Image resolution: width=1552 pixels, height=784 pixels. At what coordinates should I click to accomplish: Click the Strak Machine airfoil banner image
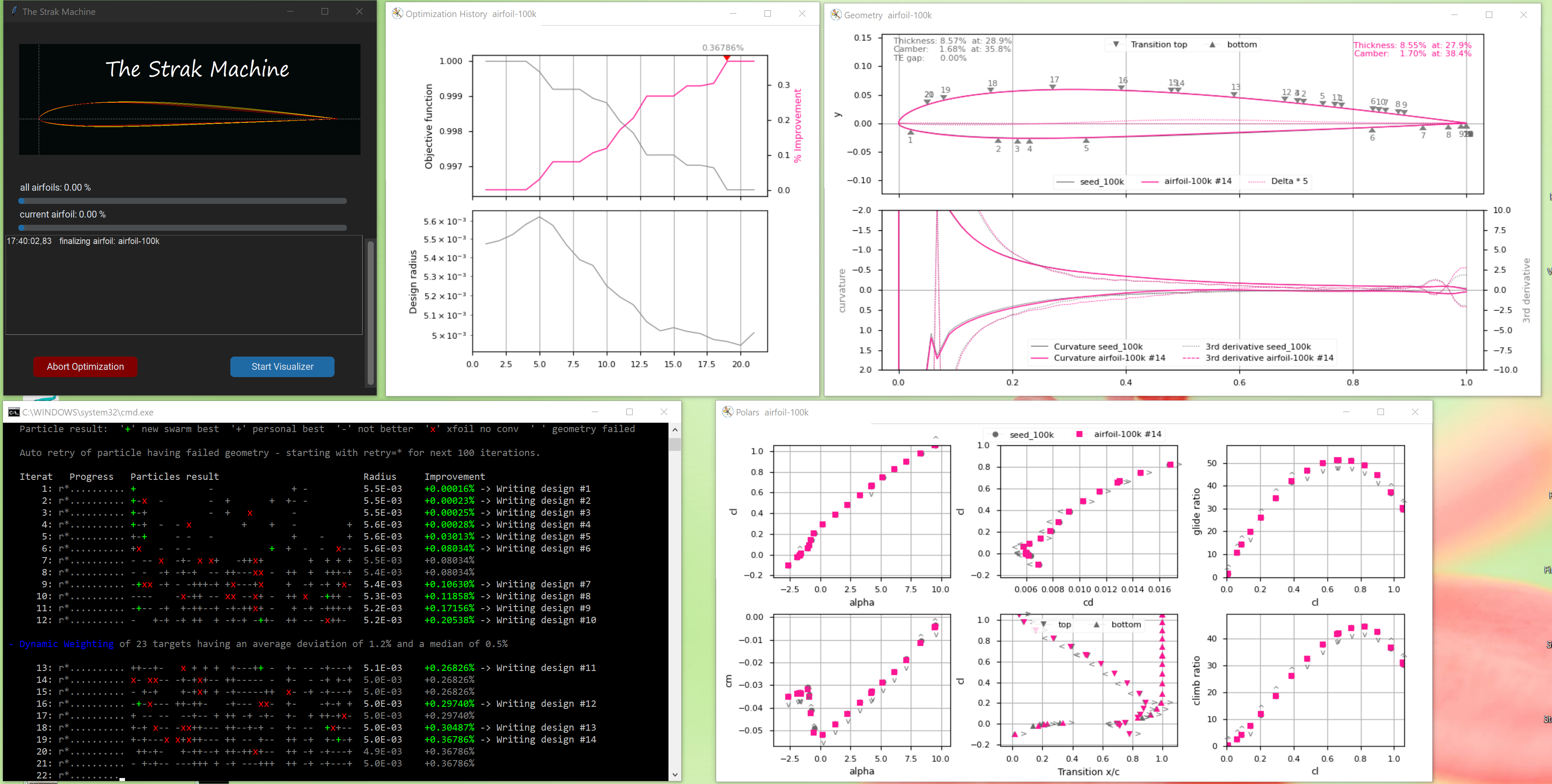click(x=190, y=99)
